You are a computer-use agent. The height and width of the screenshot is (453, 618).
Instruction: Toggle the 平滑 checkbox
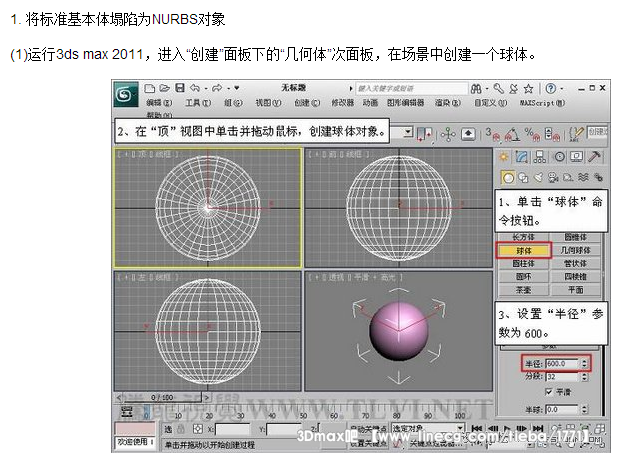click(x=549, y=391)
